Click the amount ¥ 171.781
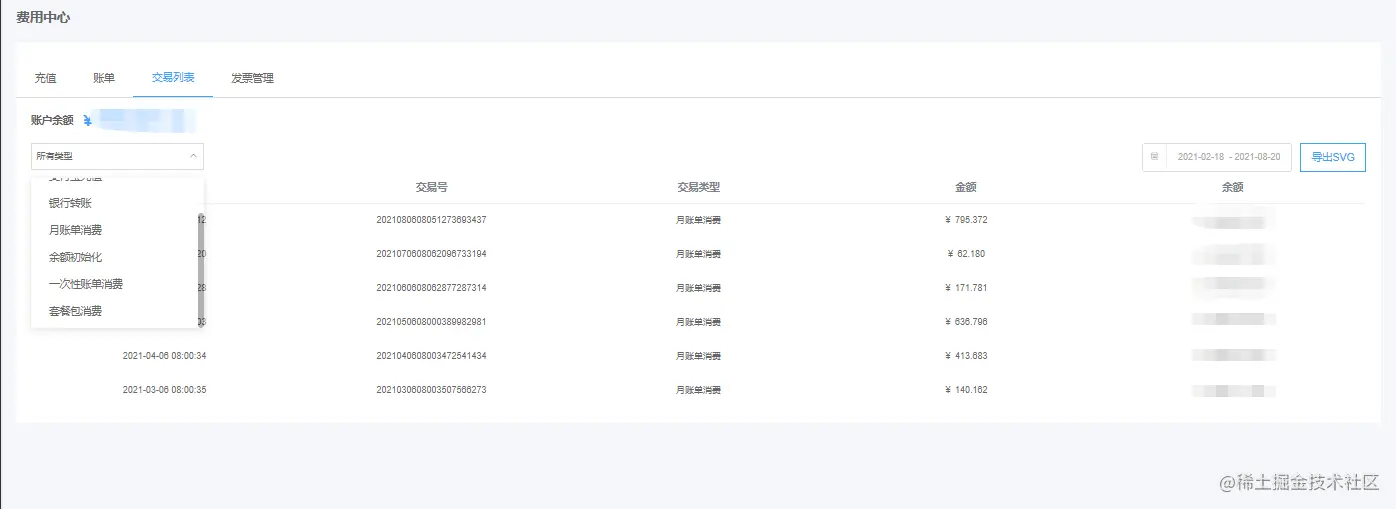Viewport: 1396px width, 509px height. pyautogui.click(x=965, y=287)
